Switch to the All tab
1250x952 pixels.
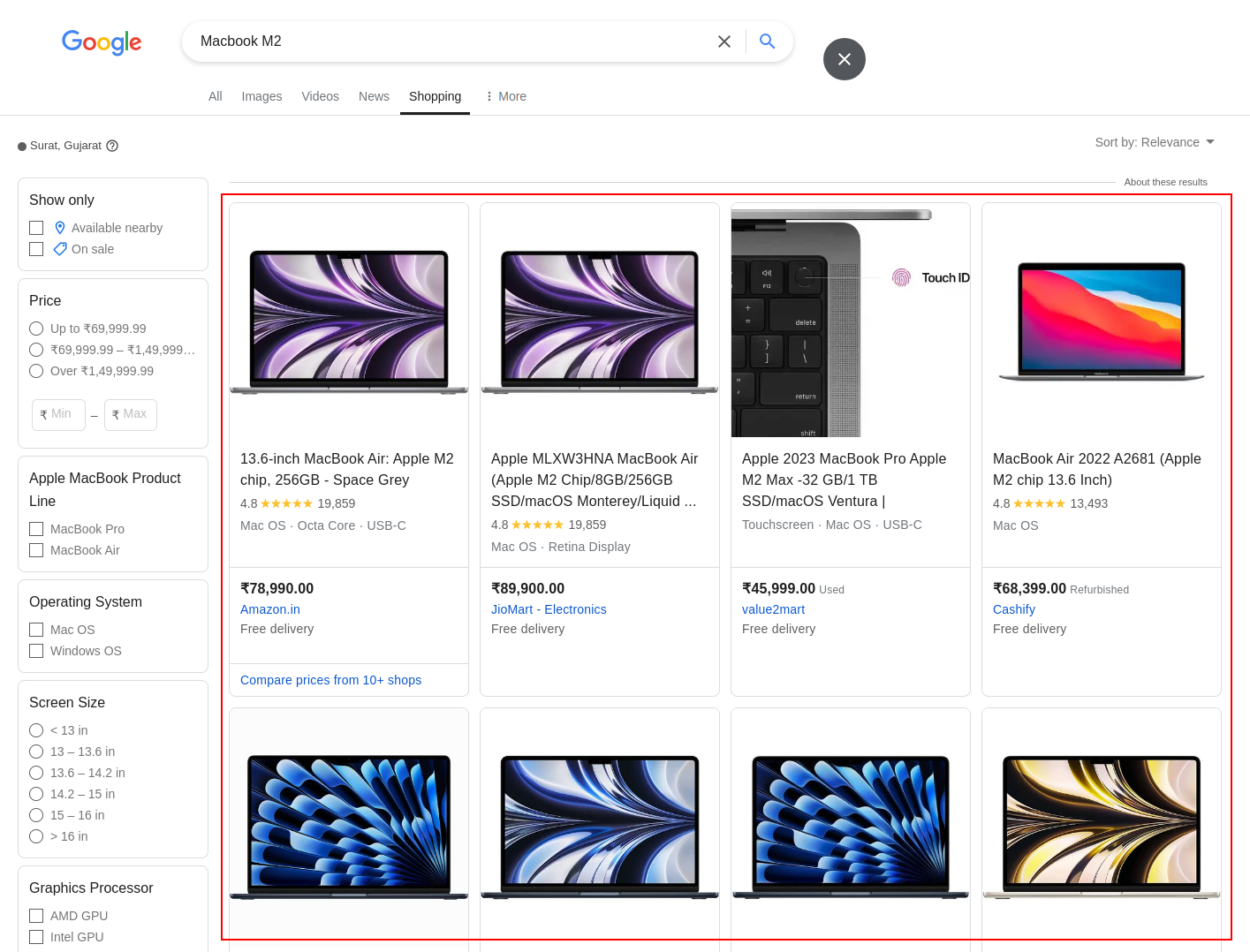216,96
